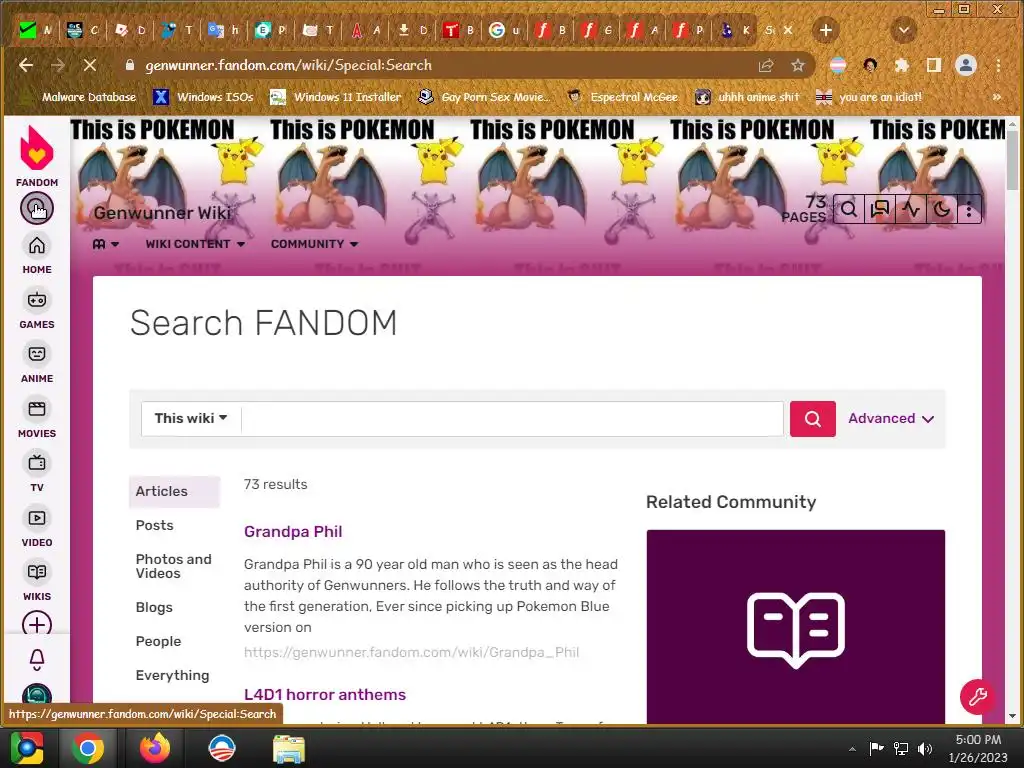Image resolution: width=1024 pixels, height=768 pixels.
Task: Click the Genwunner Wiki title link
Action: point(163,213)
